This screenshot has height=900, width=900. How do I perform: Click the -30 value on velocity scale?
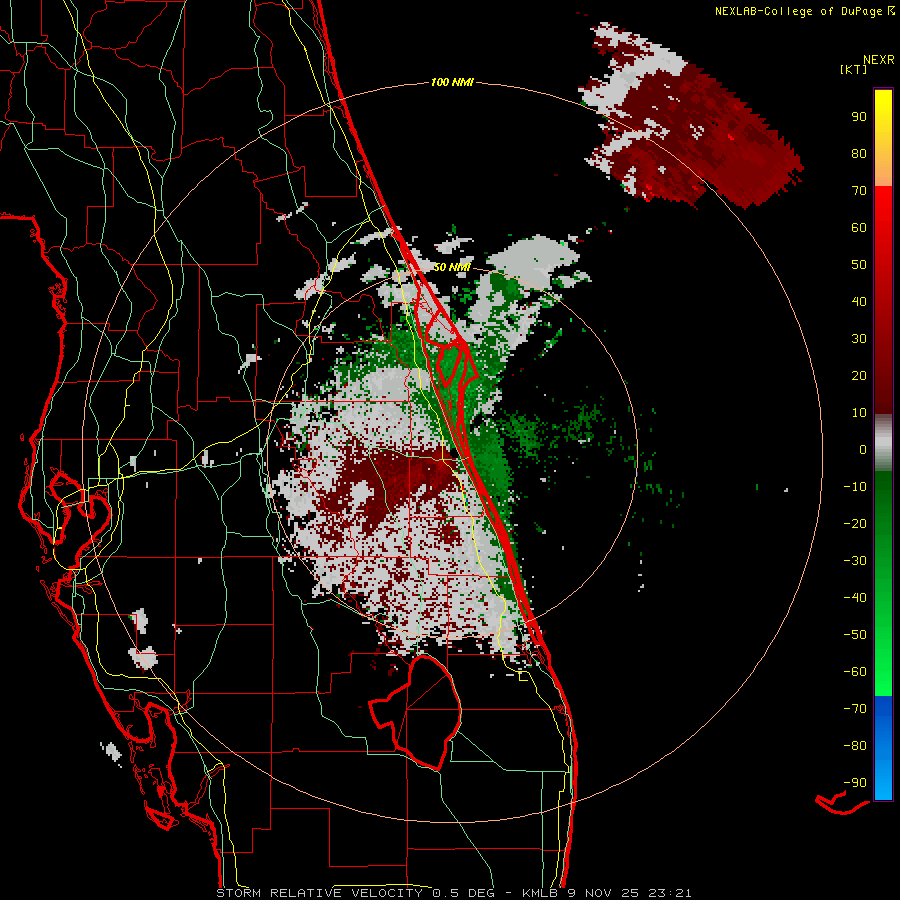(855, 561)
